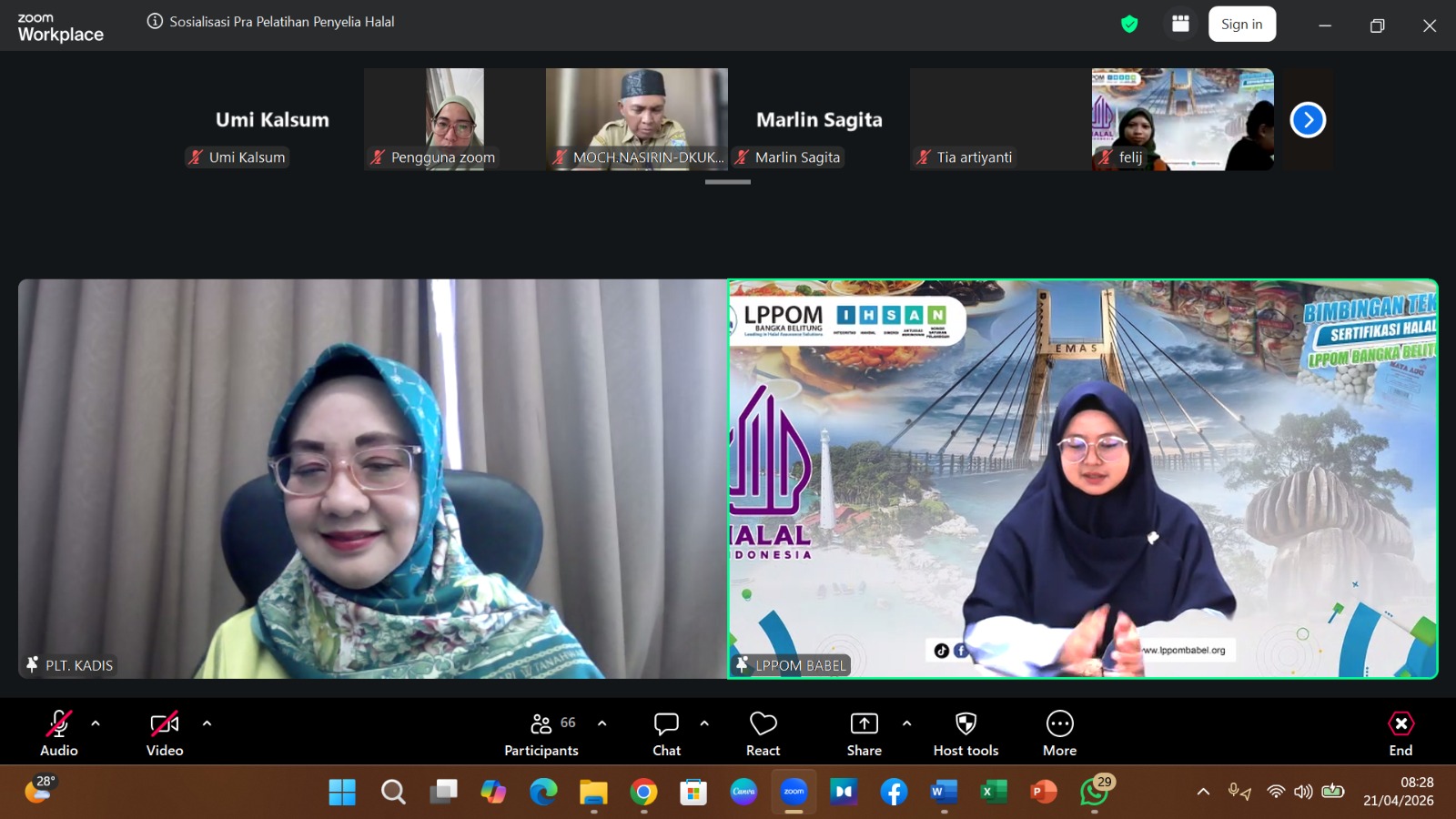
Task: Open the Zoom apps grid icon
Action: pyautogui.click(x=1180, y=25)
